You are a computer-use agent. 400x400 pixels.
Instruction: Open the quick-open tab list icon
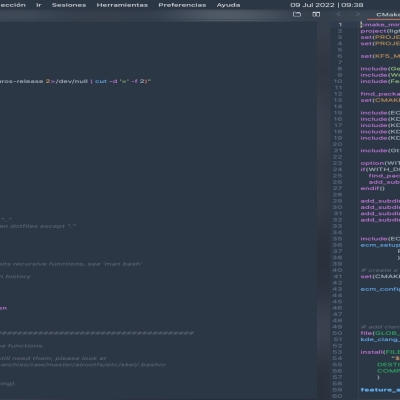(x=297, y=14)
